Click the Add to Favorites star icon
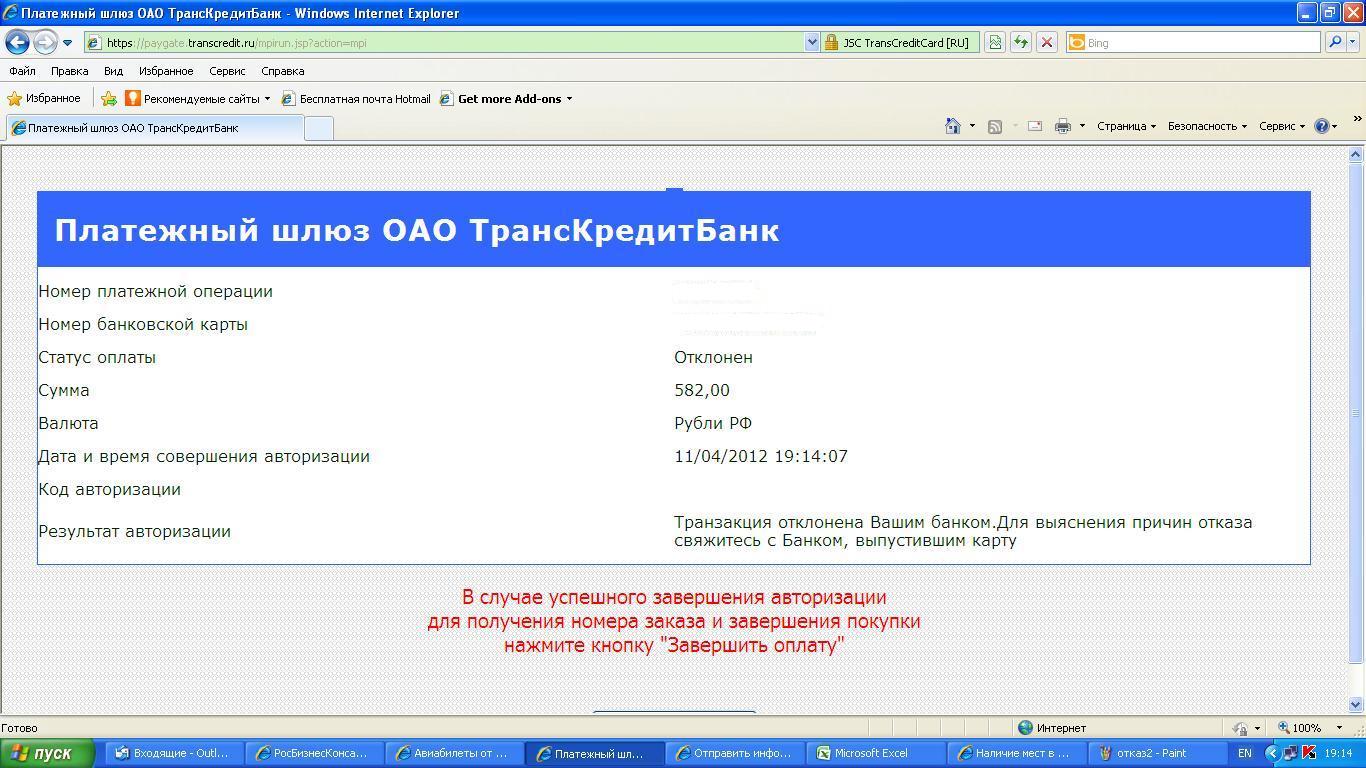The width and height of the screenshot is (1366, 768). point(109,99)
